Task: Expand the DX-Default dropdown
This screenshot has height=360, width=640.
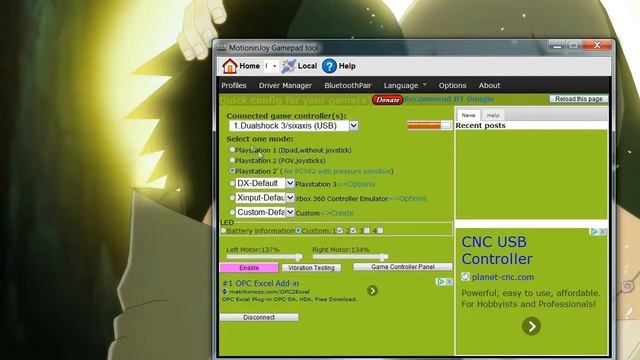Action: pos(290,184)
